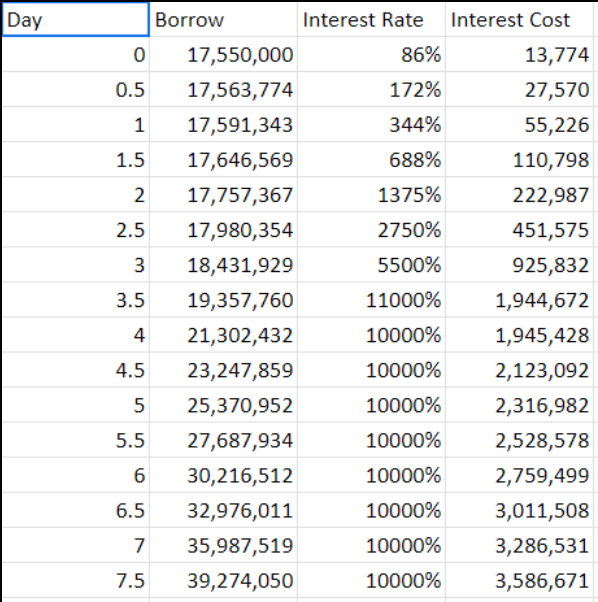
Task: Select the Interest Cost cell 13,774
Action: pos(519,55)
